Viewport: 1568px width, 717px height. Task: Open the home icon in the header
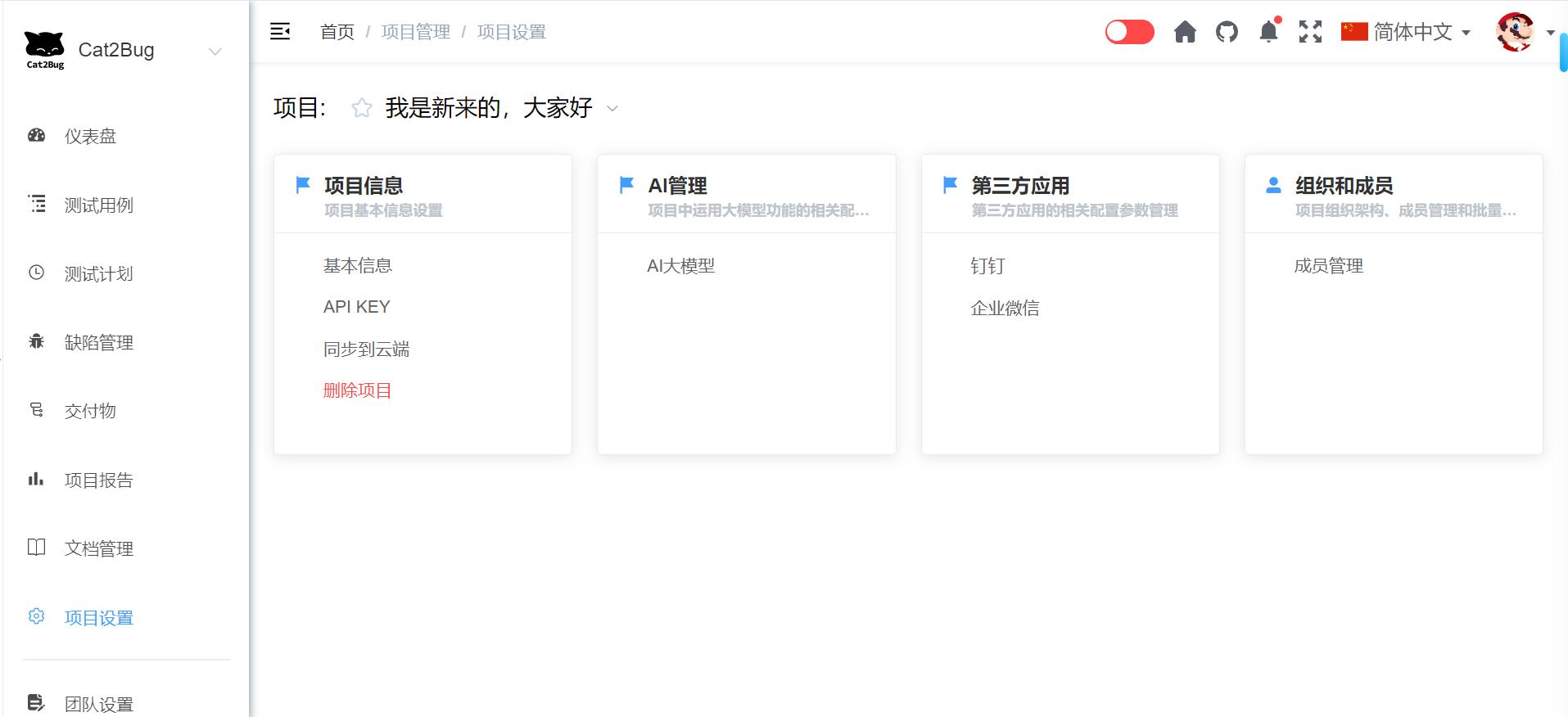point(1185,32)
